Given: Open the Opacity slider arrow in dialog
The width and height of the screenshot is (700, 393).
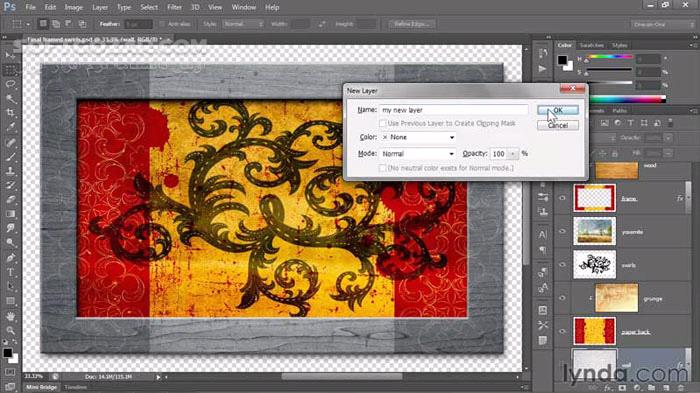Looking at the screenshot, I should click(513, 154).
